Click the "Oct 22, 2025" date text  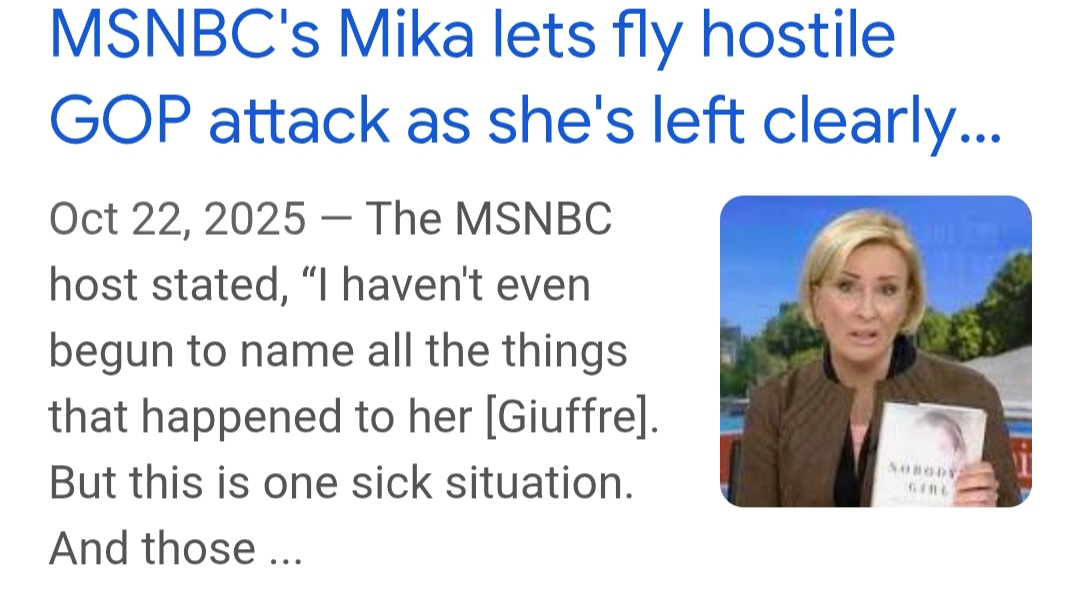click(x=177, y=220)
